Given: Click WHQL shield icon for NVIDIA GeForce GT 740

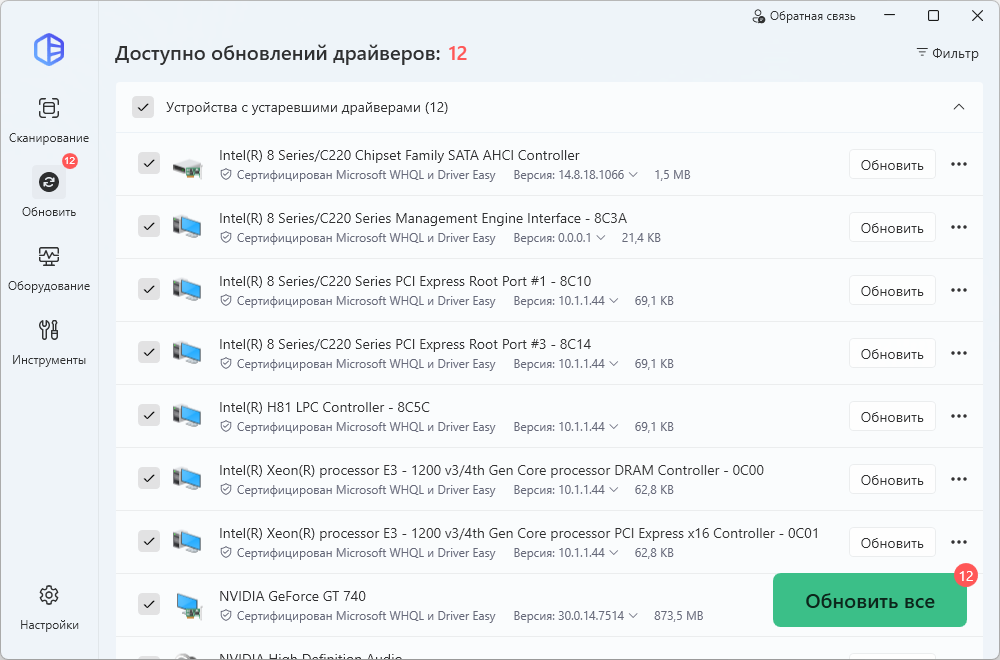Looking at the screenshot, I should (x=225, y=615).
